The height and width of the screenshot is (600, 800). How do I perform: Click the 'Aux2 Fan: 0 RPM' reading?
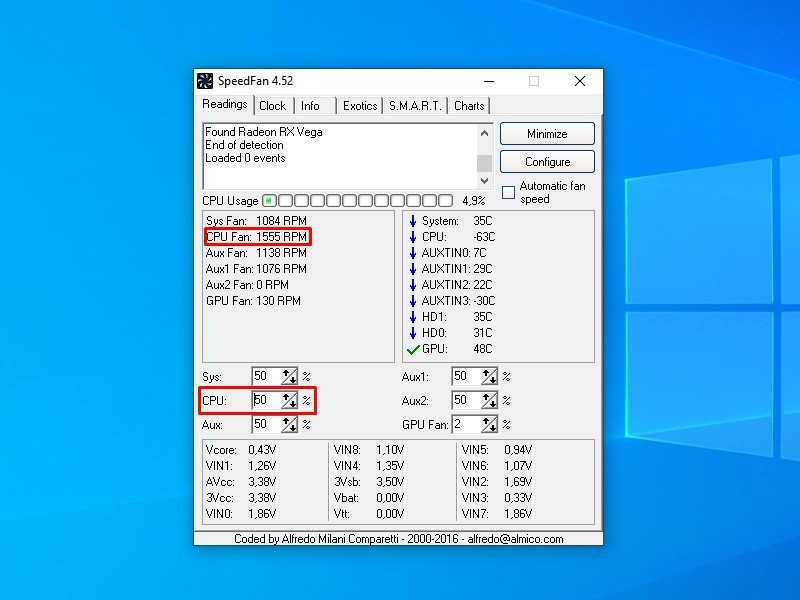247,285
